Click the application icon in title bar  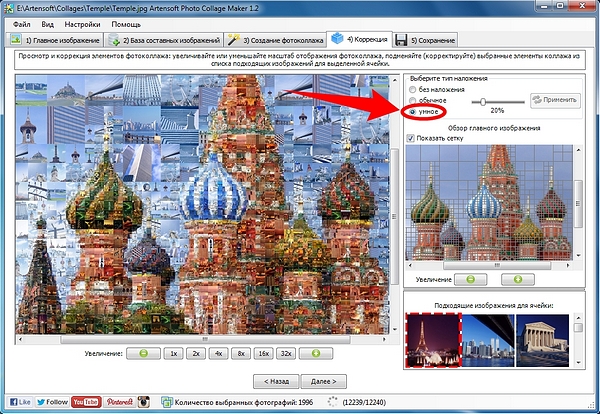pos(9,8)
